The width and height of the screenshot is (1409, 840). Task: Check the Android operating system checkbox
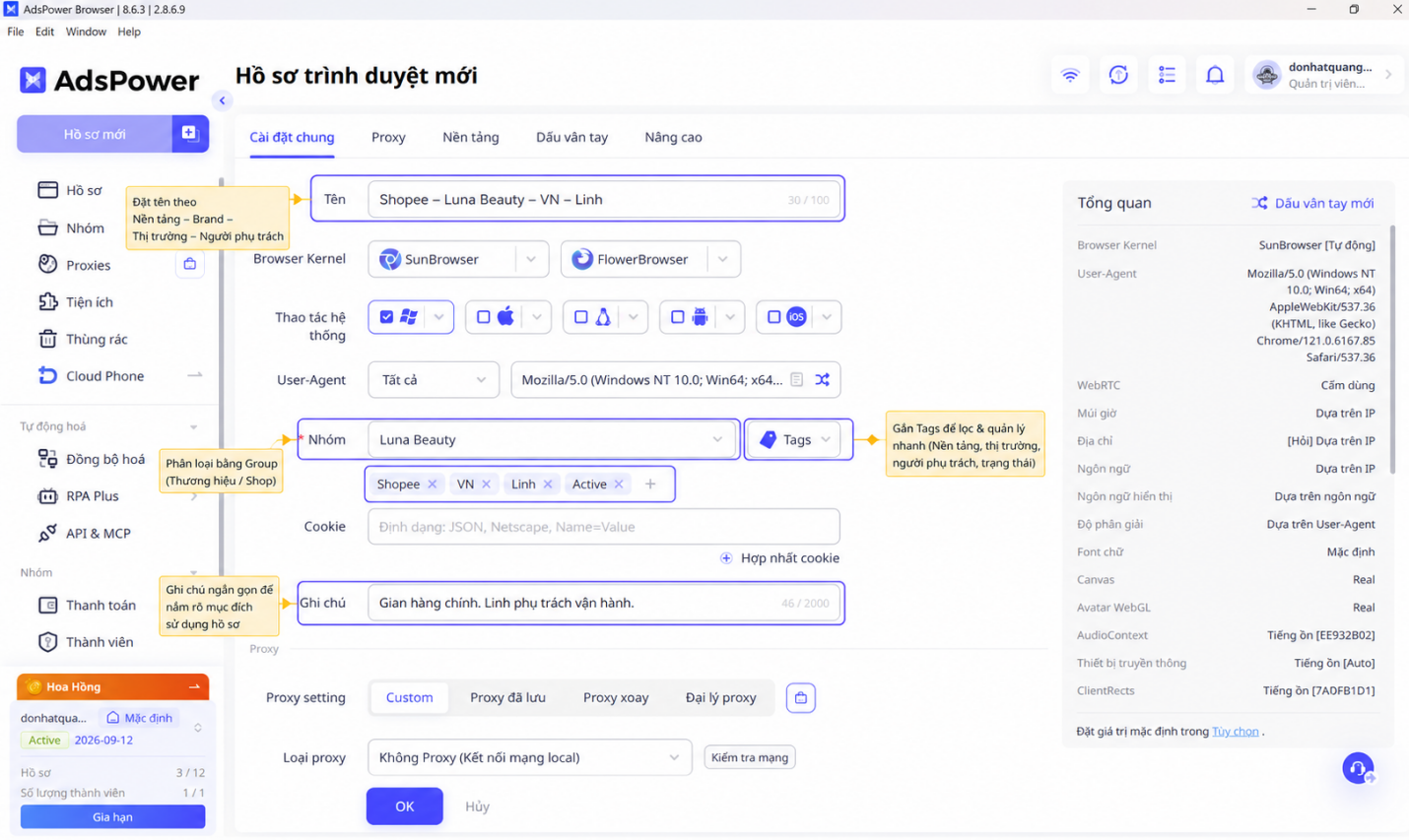[677, 317]
